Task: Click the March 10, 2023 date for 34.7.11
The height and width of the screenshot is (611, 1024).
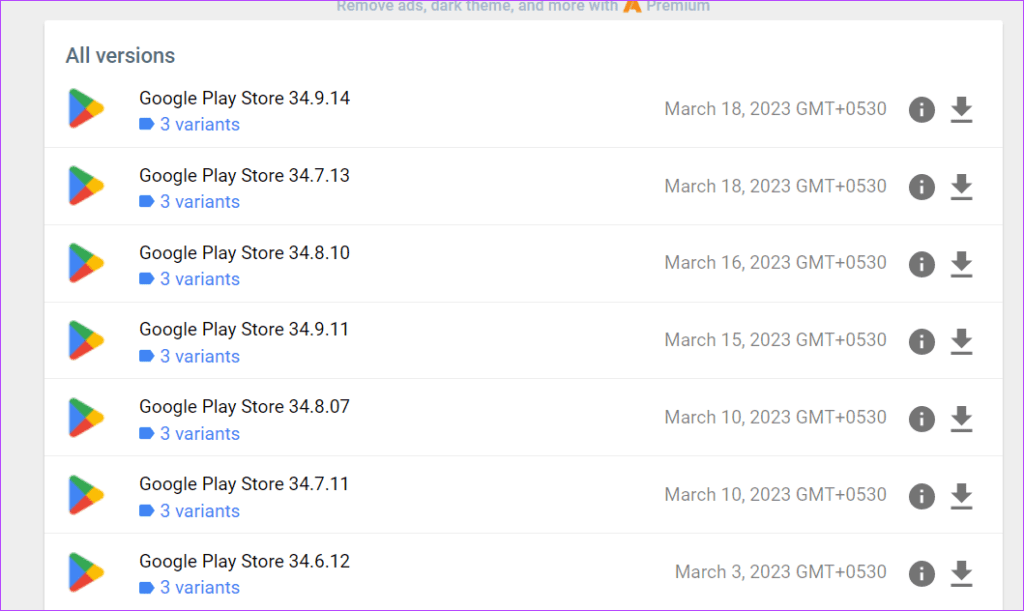Action: pyautogui.click(x=775, y=495)
